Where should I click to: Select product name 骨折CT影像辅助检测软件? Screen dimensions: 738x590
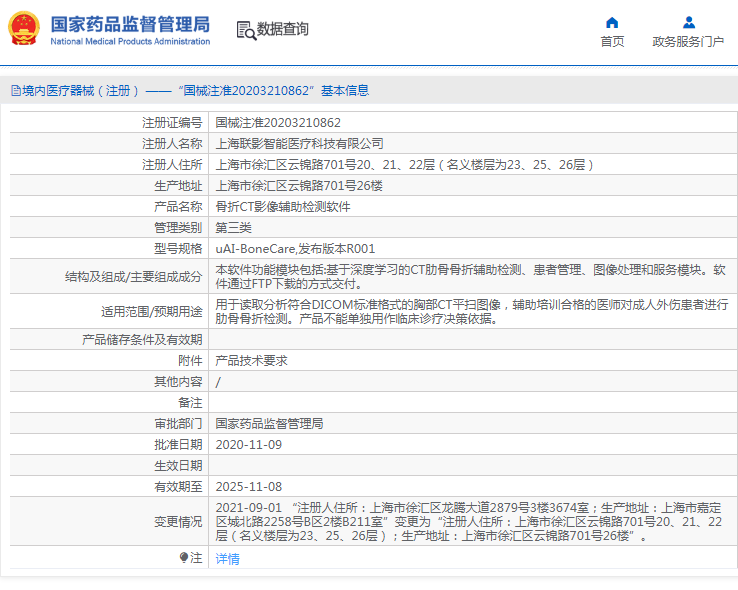coord(283,207)
